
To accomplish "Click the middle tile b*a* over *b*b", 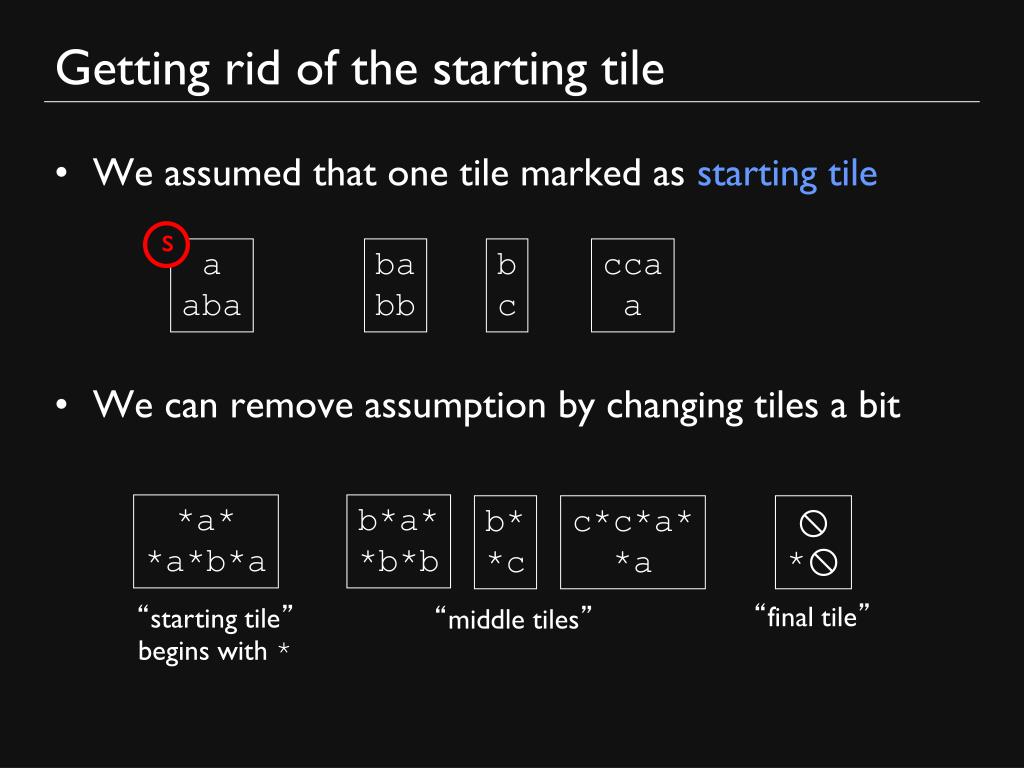I will [x=398, y=541].
